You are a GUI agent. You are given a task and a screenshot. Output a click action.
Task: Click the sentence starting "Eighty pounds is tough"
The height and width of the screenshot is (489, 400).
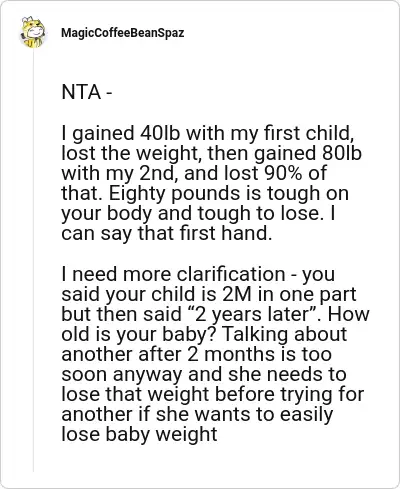[229, 193]
